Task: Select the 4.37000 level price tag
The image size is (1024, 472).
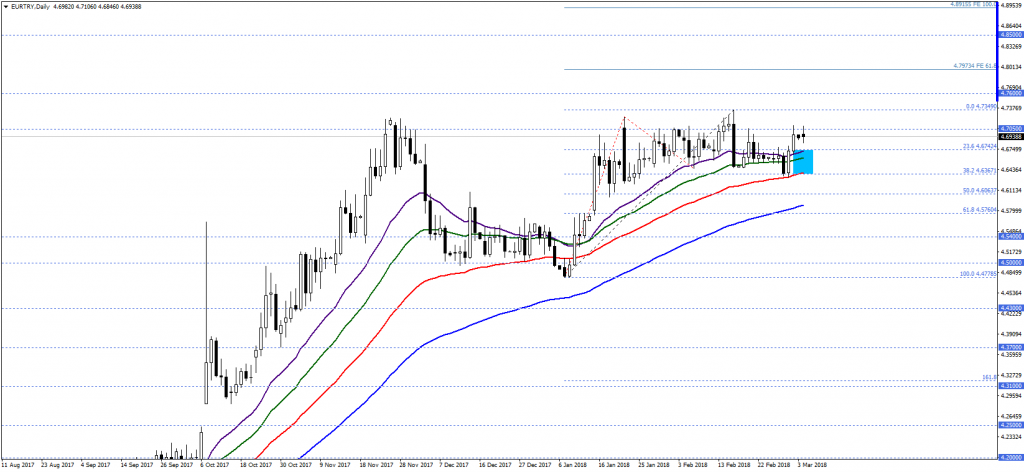Action: click(1010, 347)
